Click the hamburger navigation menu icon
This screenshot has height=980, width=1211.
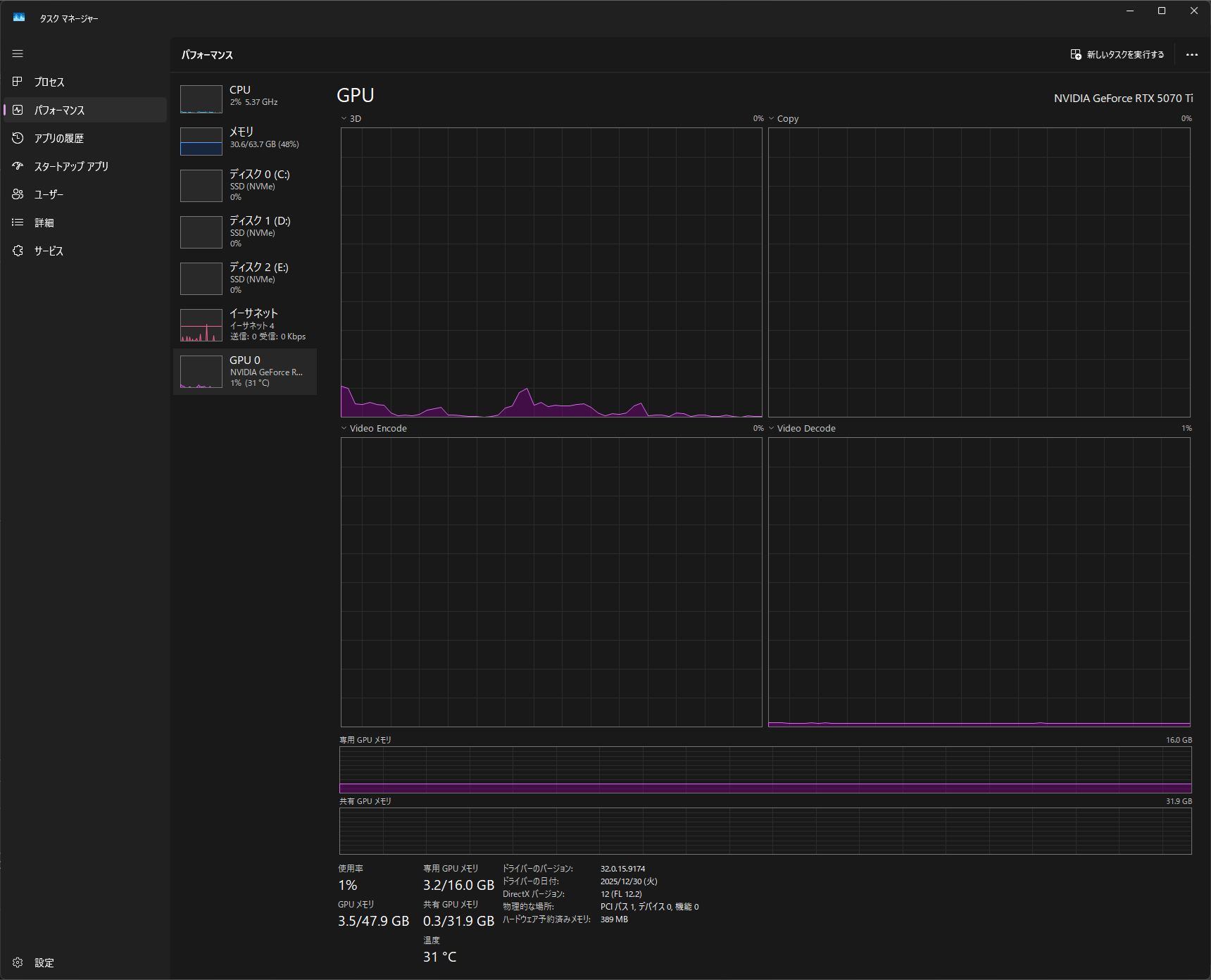[x=18, y=54]
